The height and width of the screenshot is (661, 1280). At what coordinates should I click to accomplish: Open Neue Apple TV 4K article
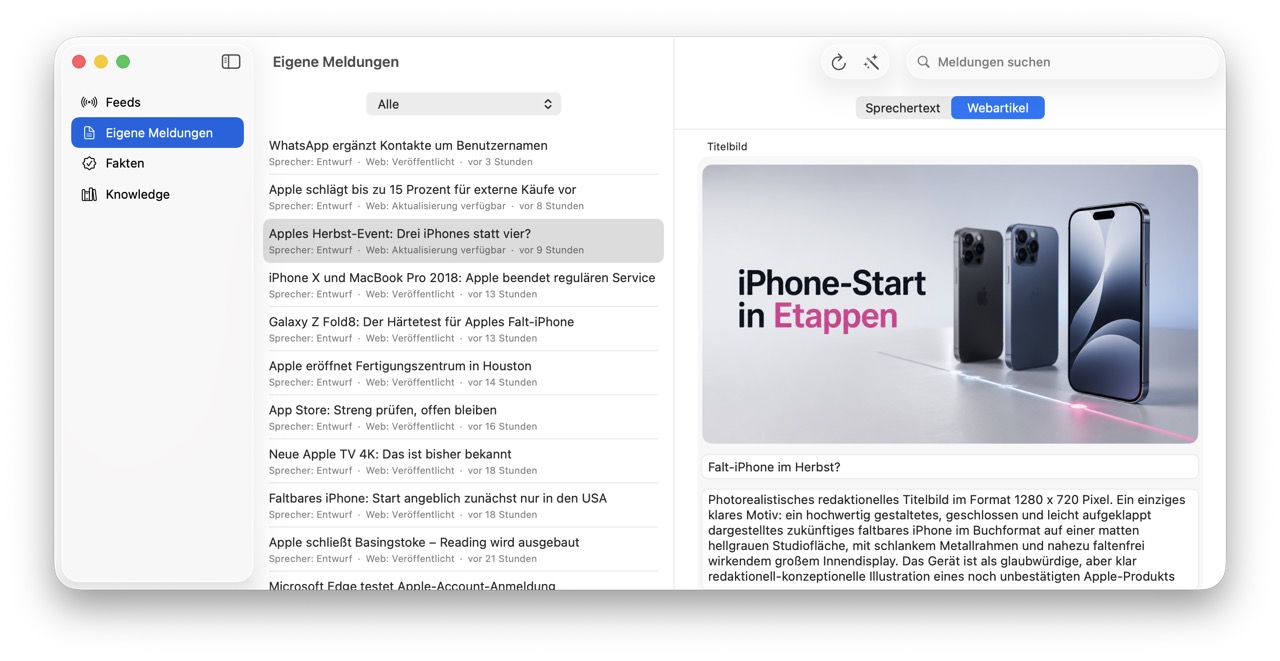[x=463, y=461]
